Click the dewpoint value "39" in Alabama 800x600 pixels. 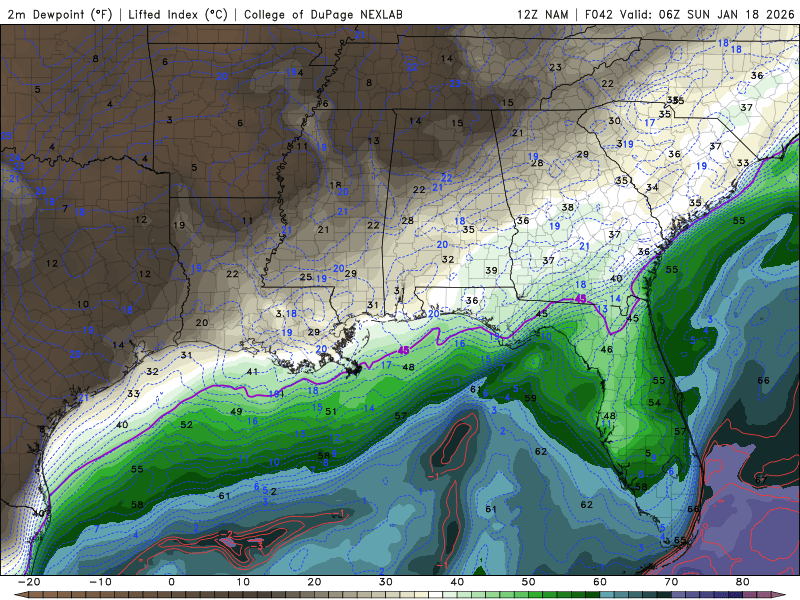491,270
